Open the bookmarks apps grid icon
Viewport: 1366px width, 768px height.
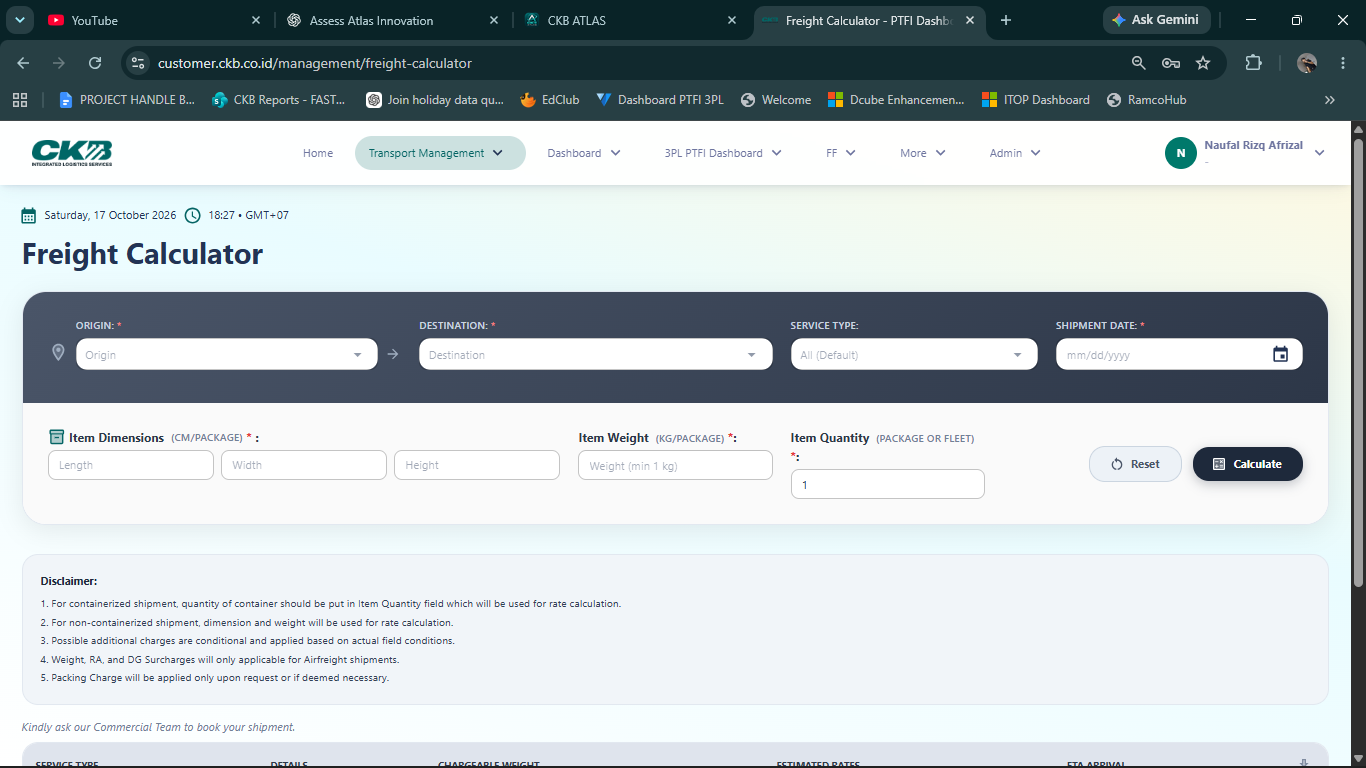click(19, 100)
